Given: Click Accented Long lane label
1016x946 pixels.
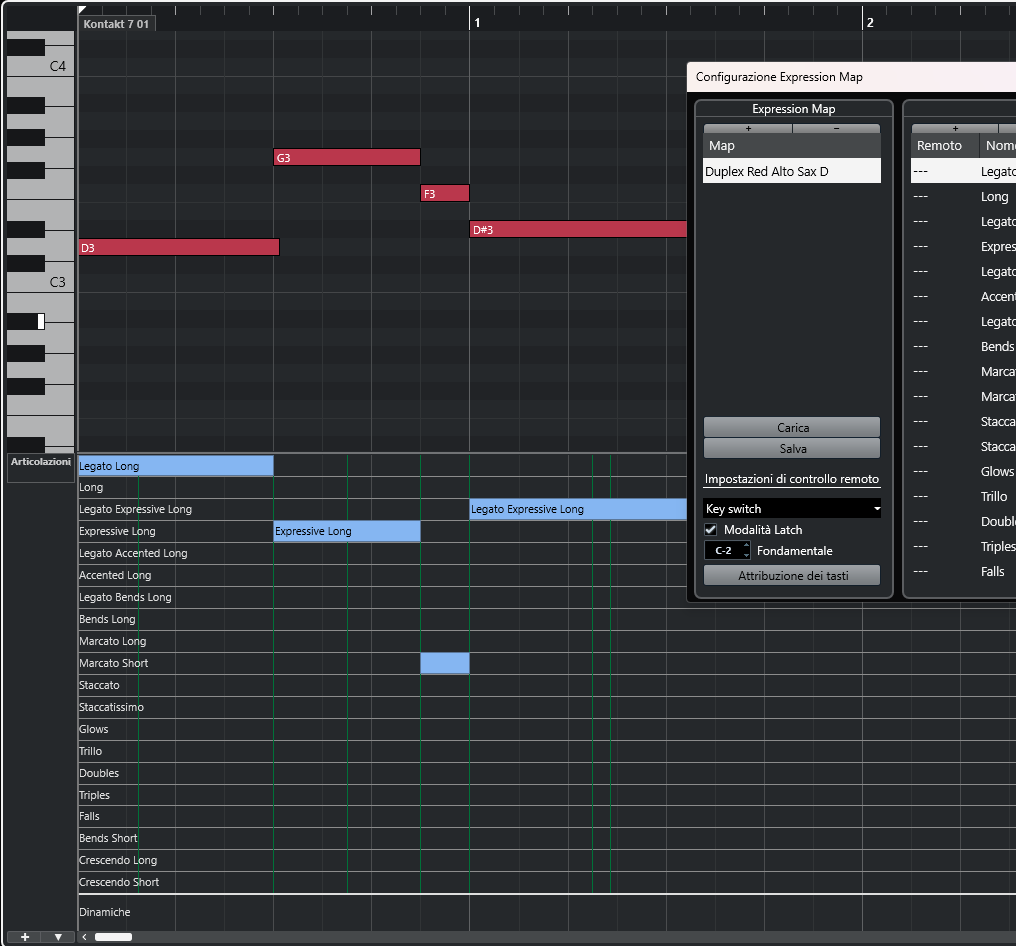Looking at the screenshot, I should (x=115, y=575).
